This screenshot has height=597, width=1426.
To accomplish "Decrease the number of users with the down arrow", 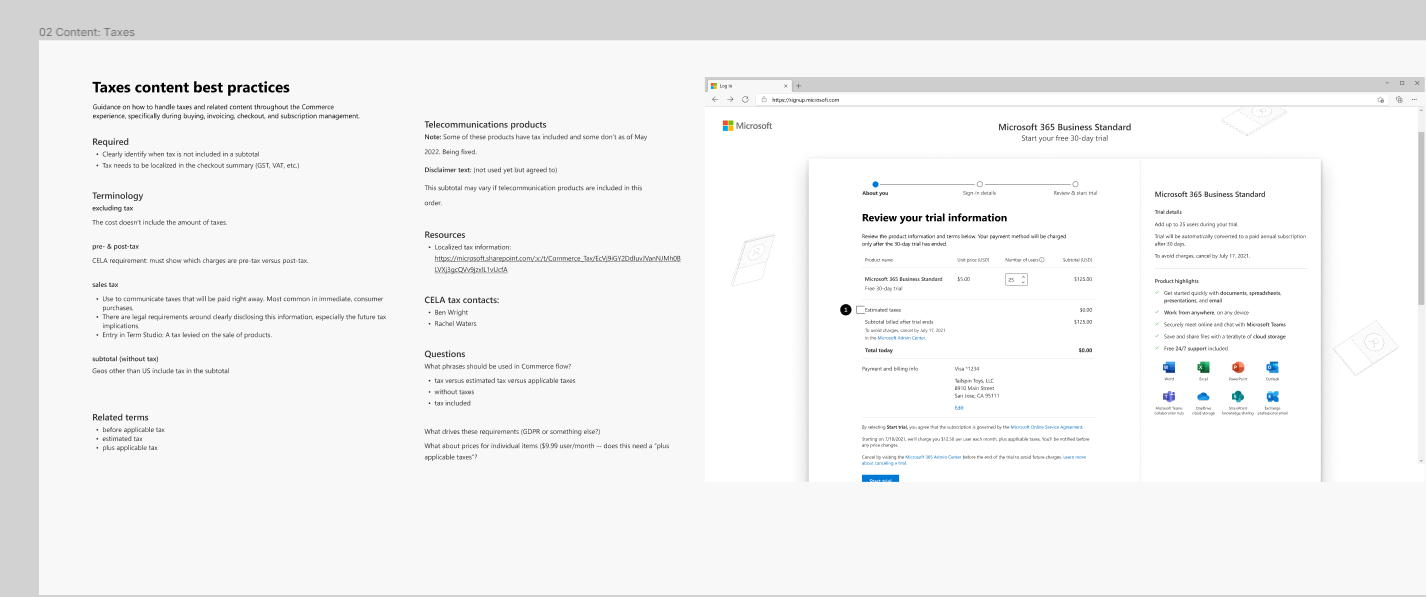I will (1023, 283).
